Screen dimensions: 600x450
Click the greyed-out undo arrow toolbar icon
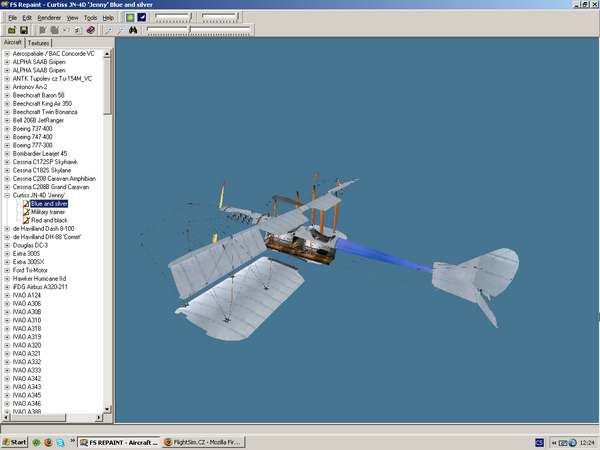(66, 30)
